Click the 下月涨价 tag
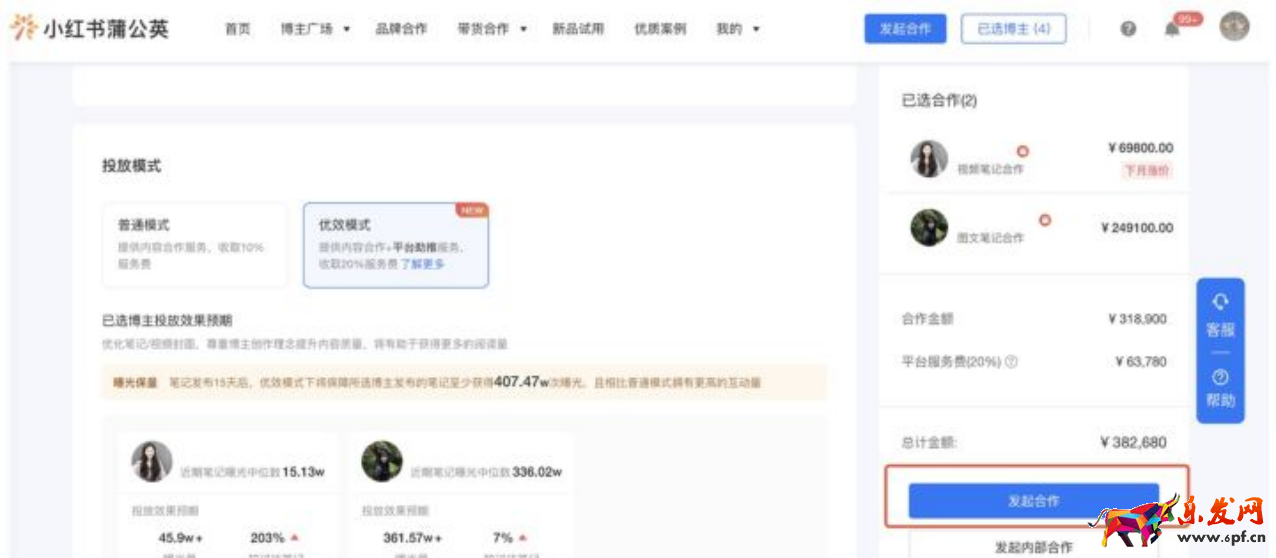 tap(1147, 170)
